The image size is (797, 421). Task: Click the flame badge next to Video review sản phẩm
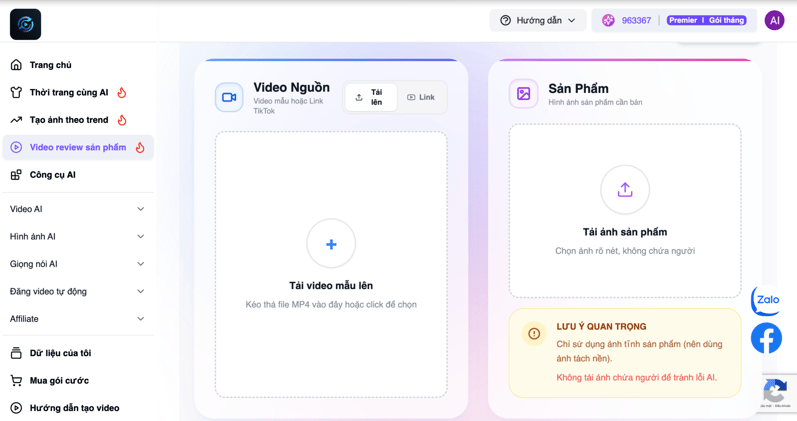(140, 147)
